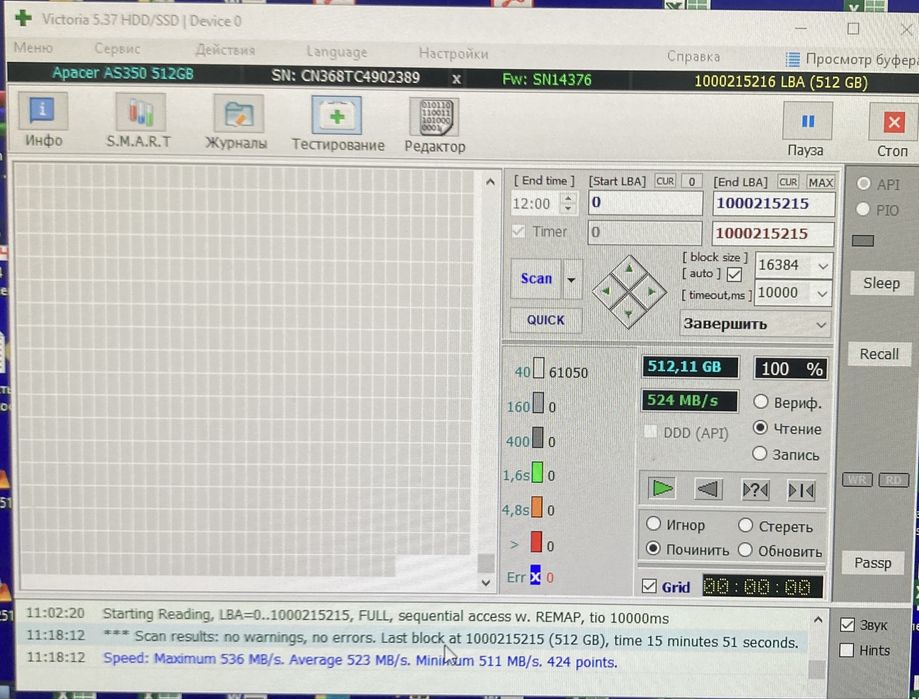
Task: Select the Стереть erase action
Action: point(746,525)
